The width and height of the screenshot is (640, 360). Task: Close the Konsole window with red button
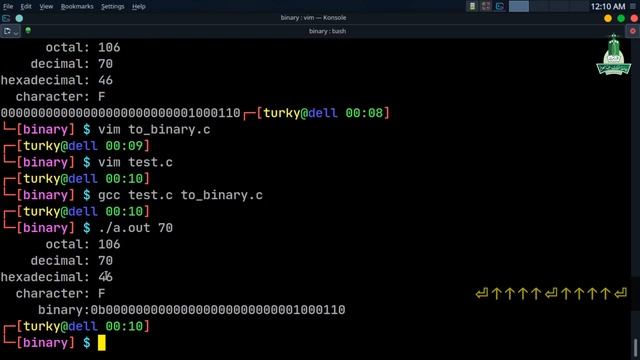coord(634,18)
